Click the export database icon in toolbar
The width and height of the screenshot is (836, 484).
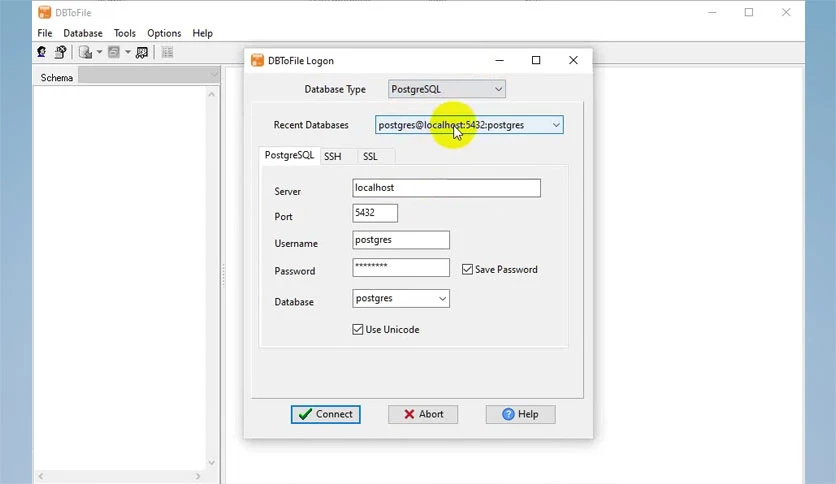pos(85,52)
